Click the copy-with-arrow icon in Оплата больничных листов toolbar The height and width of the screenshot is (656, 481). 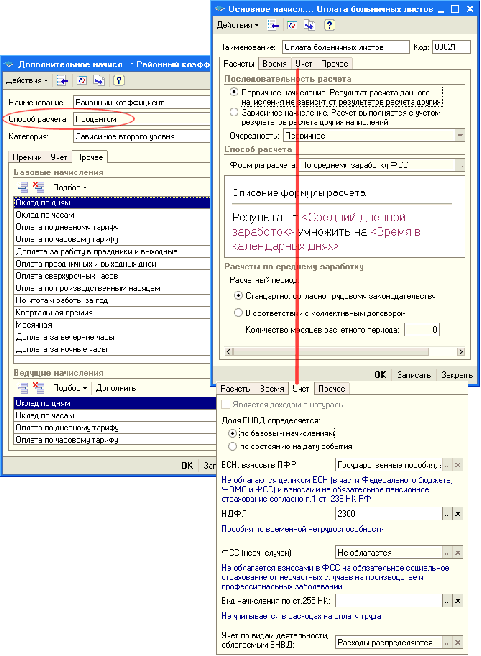click(x=310, y=25)
